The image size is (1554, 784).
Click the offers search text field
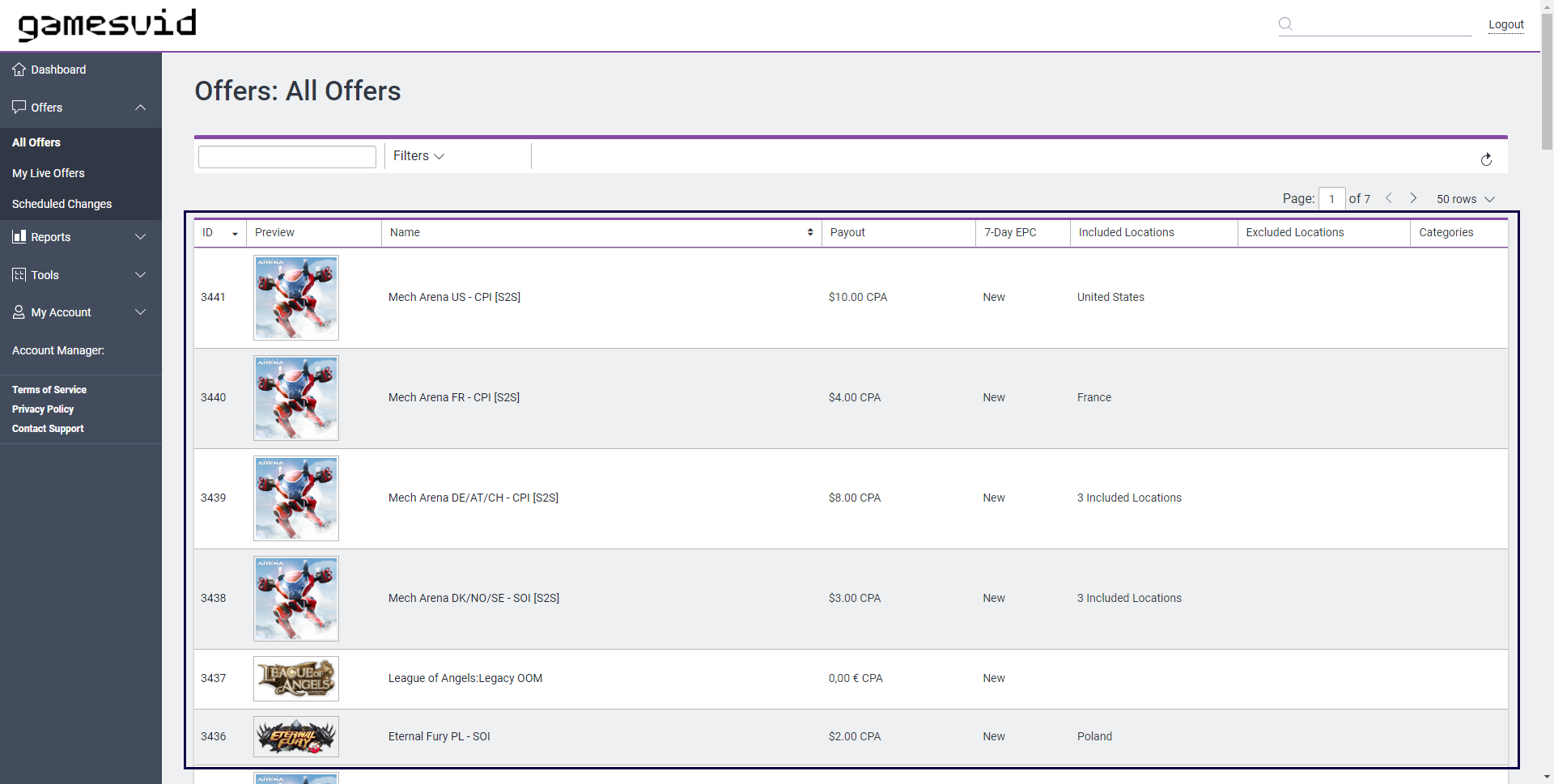[x=287, y=157]
